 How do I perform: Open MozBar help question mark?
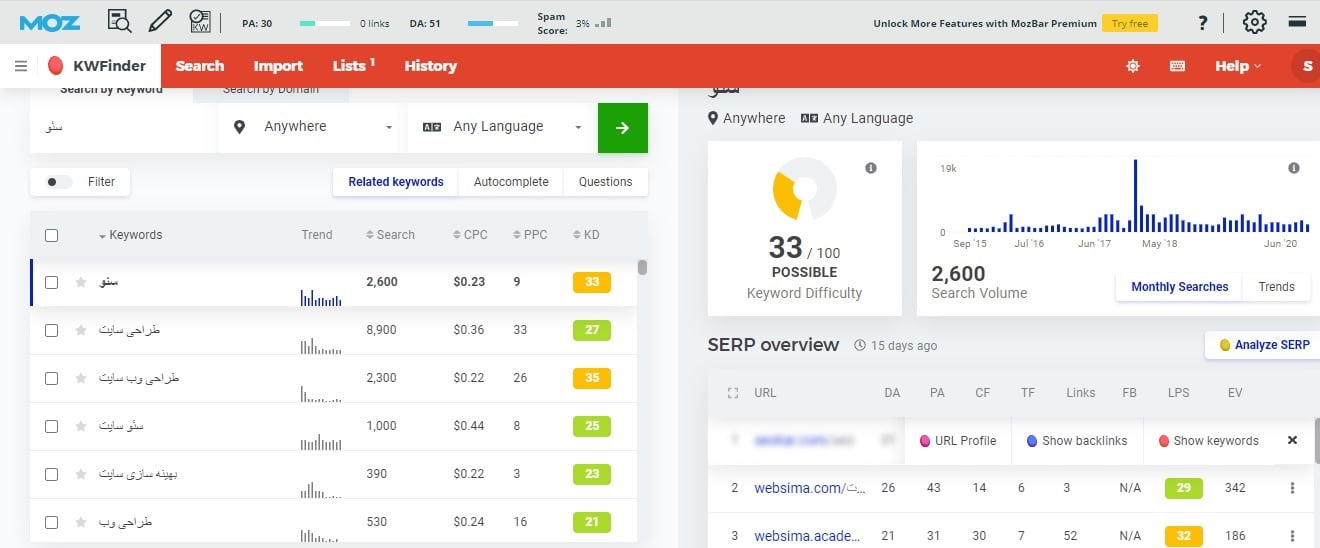pyautogui.click(x=1203, y=23)
